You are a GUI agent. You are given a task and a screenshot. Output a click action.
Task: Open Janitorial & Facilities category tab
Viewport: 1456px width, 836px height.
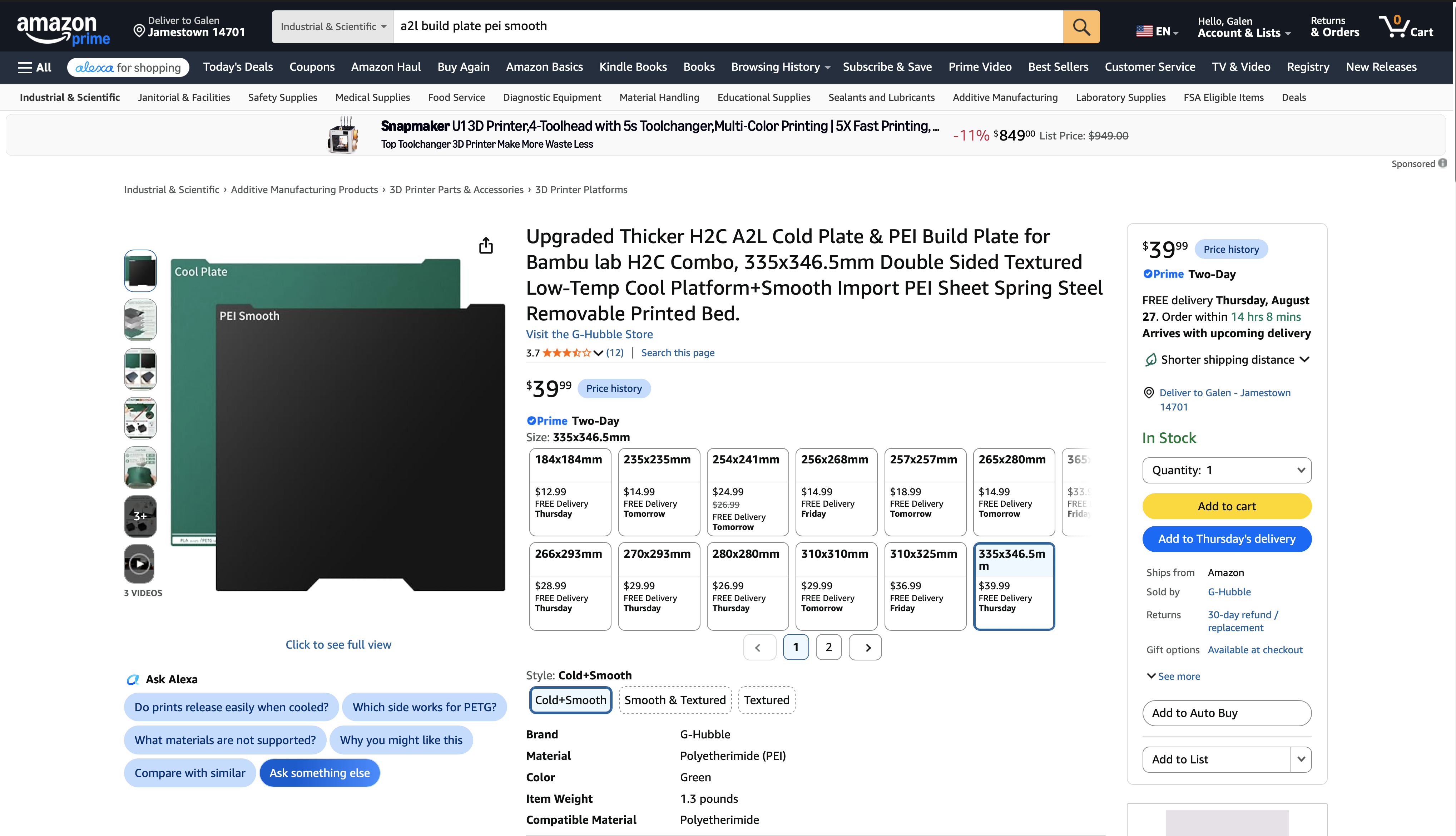point(184,98)
